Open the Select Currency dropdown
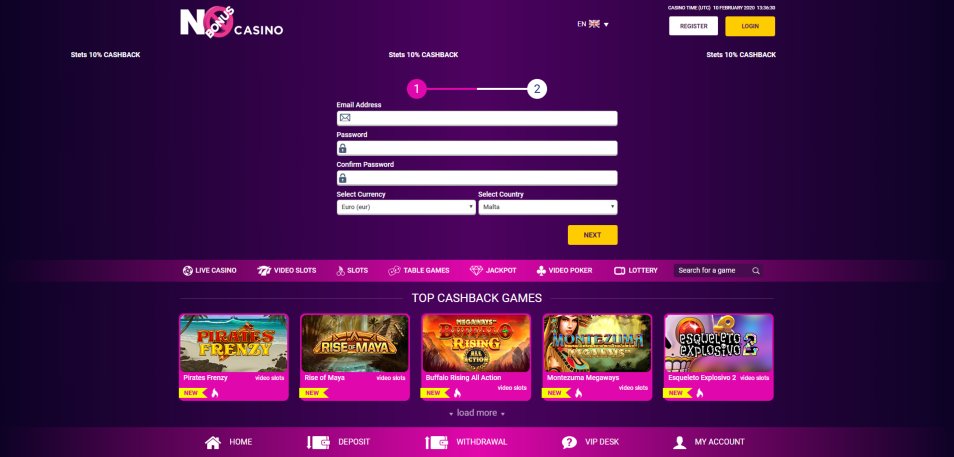This screenshot has width=954, height=457. coord(406,208)
